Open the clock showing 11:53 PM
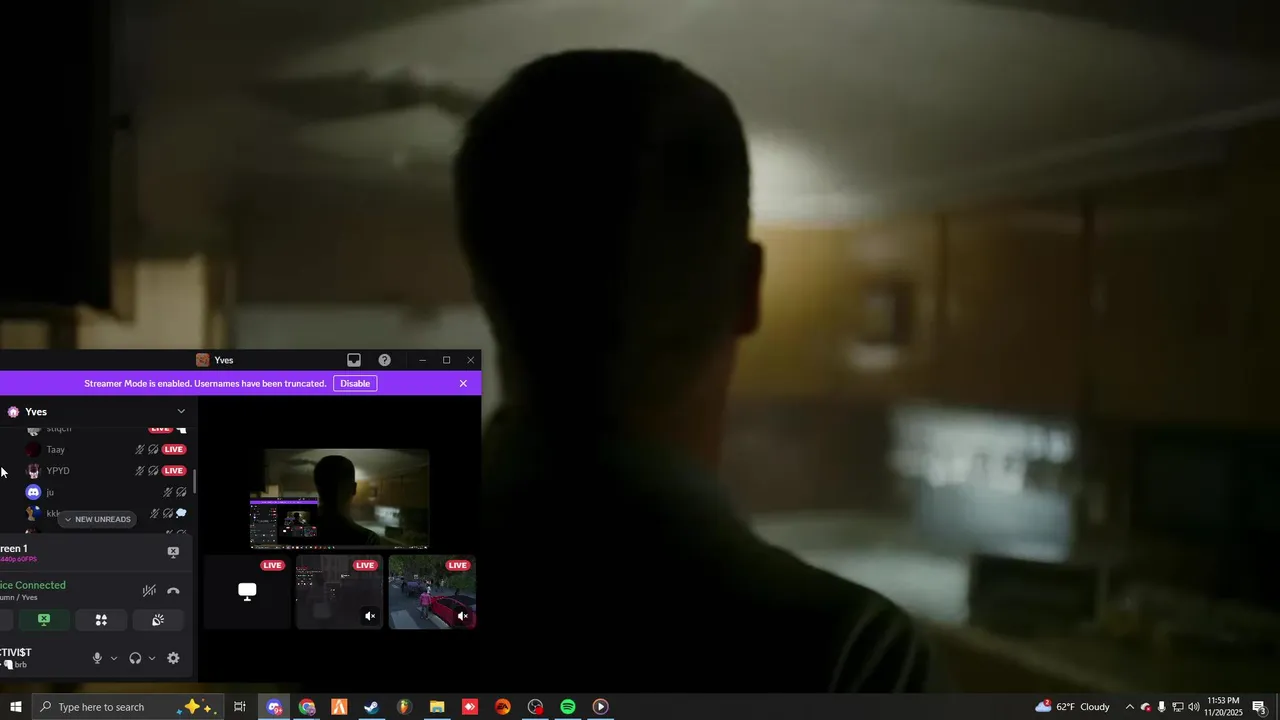Viewport: 1280px width, 720px height. tap(1223, 707)
